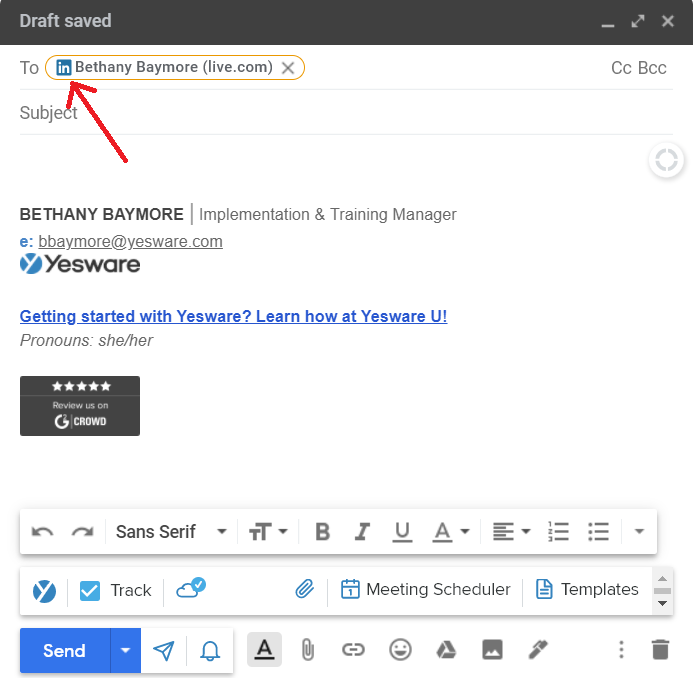Click the cloud sync icon
This screenshot has width=693, height=678.
pyautogui.click(x=189, y=588)
